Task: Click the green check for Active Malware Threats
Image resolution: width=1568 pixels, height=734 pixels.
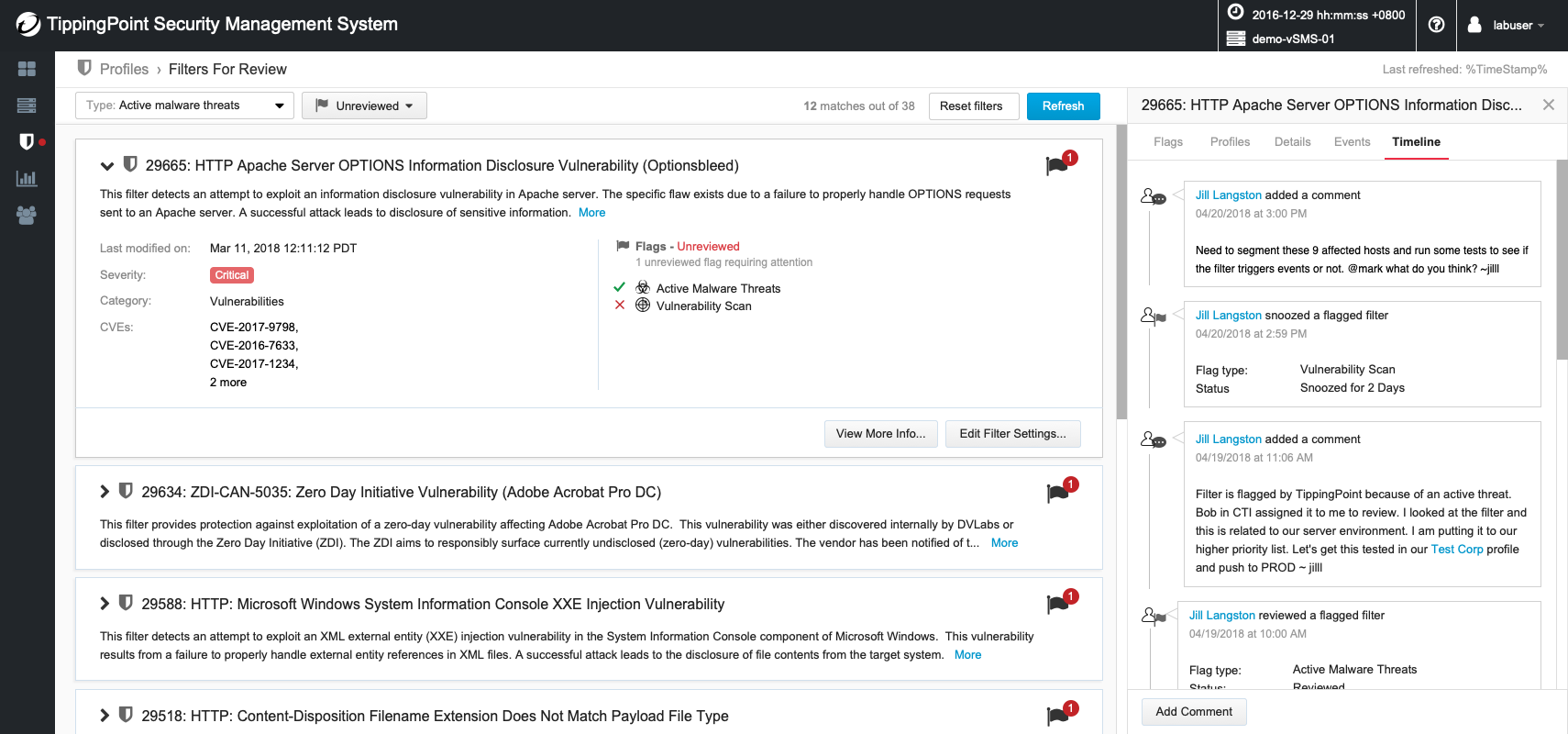Action: tap(620, 287)
